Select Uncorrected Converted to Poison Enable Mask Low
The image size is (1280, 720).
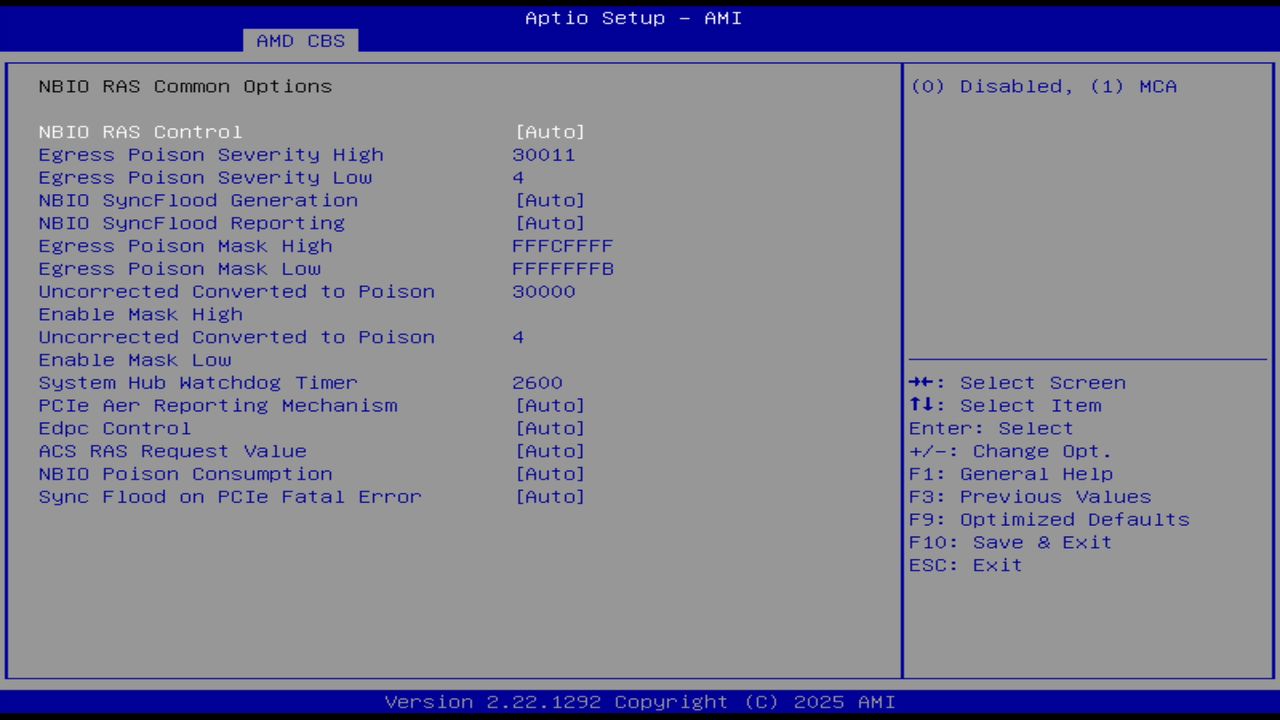tap(237, 348)
